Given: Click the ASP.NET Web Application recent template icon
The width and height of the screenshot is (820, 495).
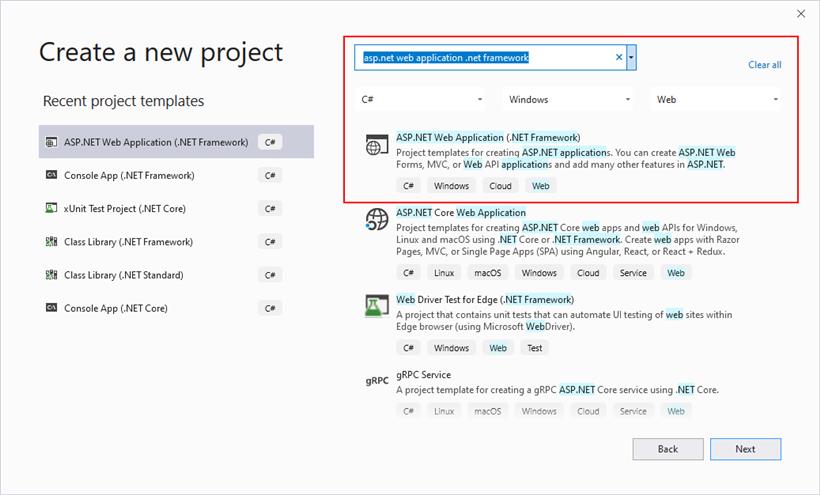Looking at the screenshot, I should (x=51, y=142).
